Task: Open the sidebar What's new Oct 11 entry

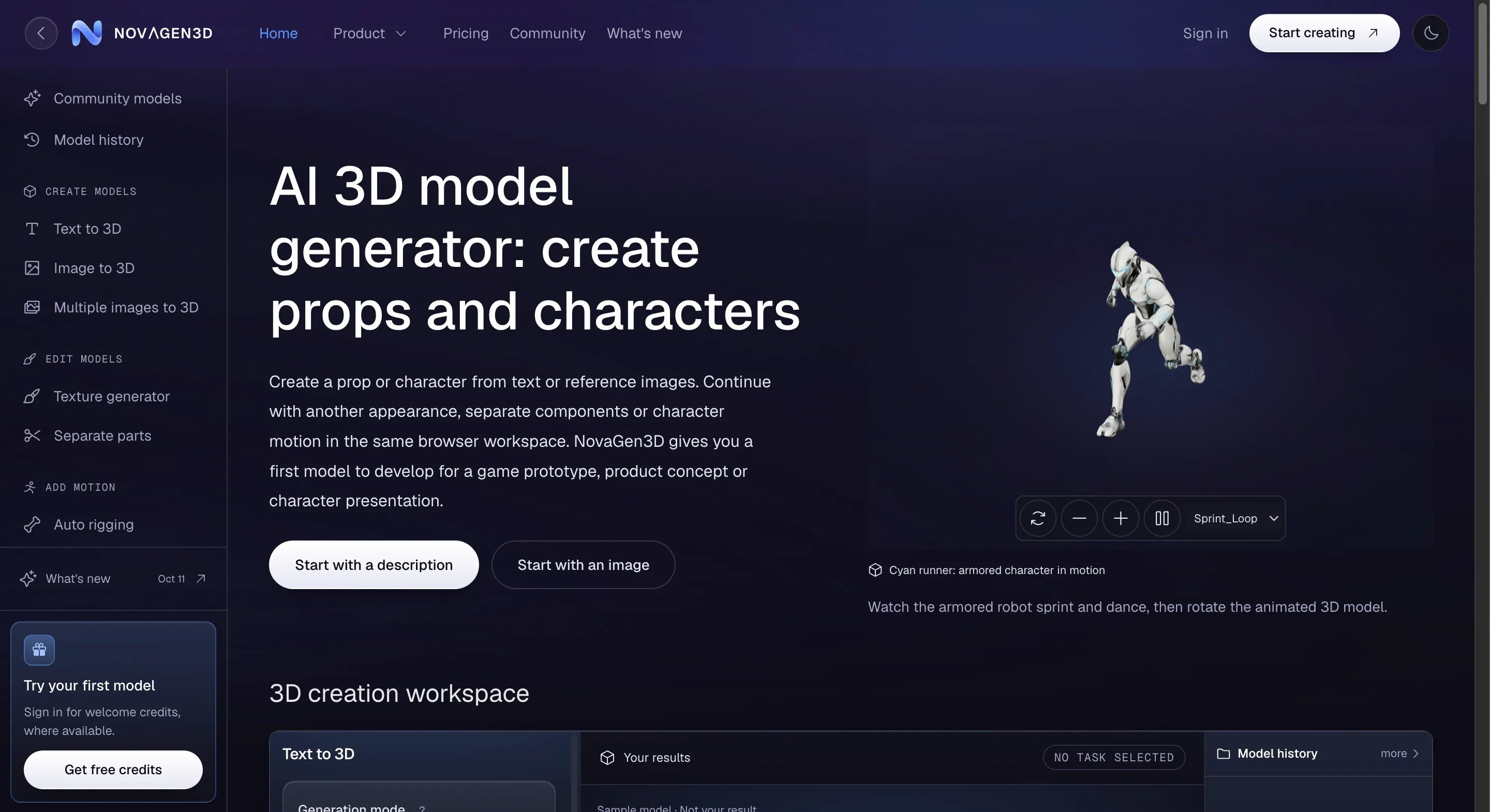Action: [x=113, y=578]
